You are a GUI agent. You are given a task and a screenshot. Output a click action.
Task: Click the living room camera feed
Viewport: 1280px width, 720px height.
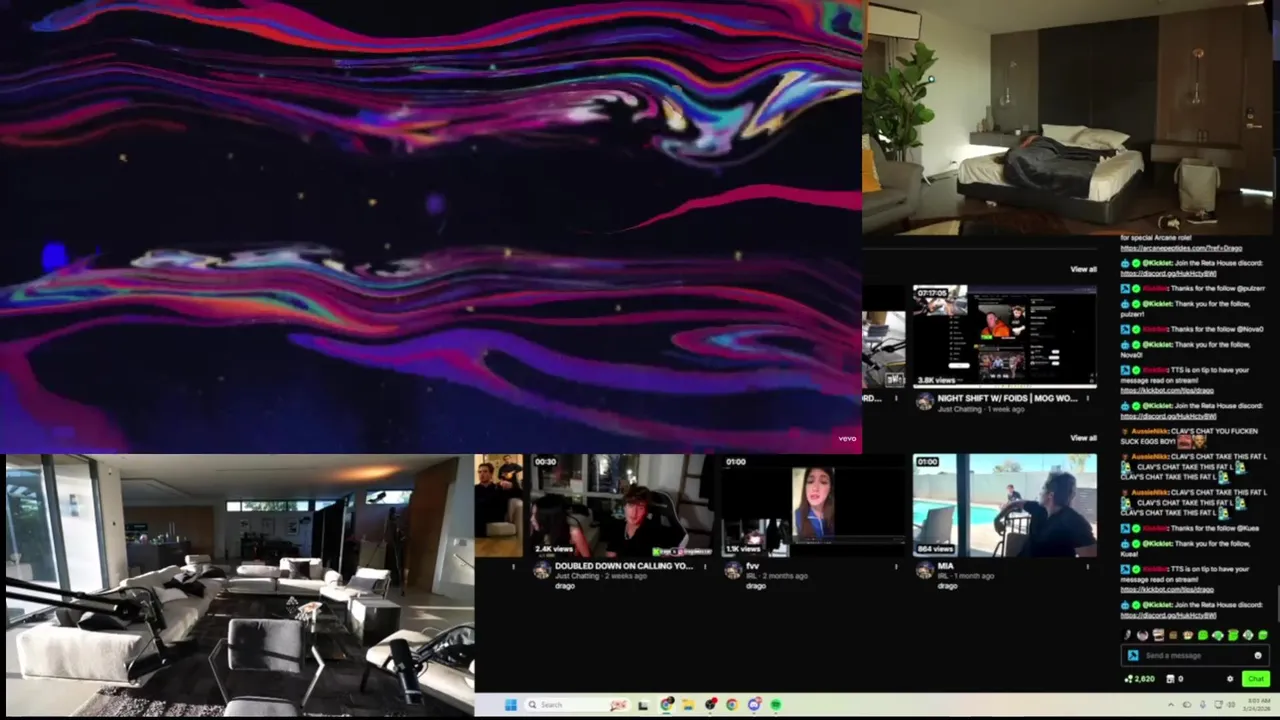click(x=238, y=585)
